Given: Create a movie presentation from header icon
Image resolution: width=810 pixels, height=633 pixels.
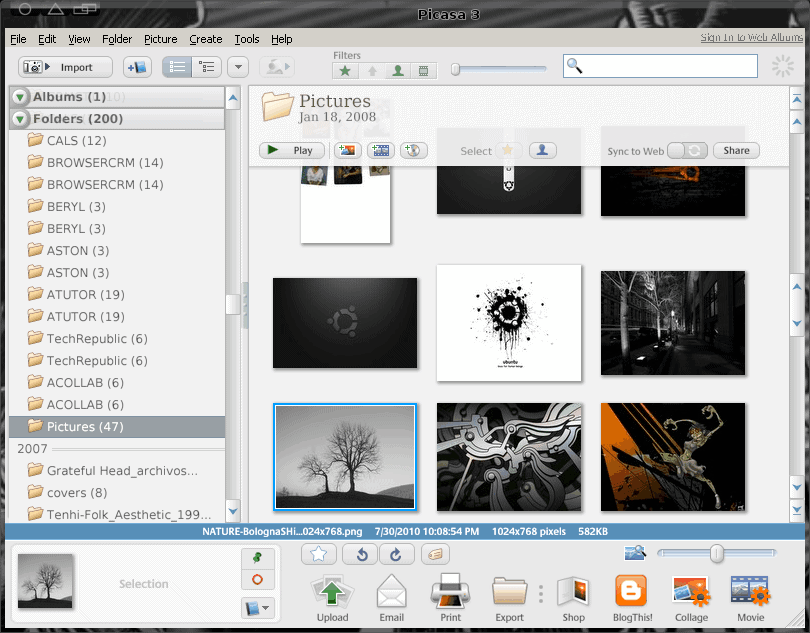Looking at the screenshot, I should coord(381,150).
